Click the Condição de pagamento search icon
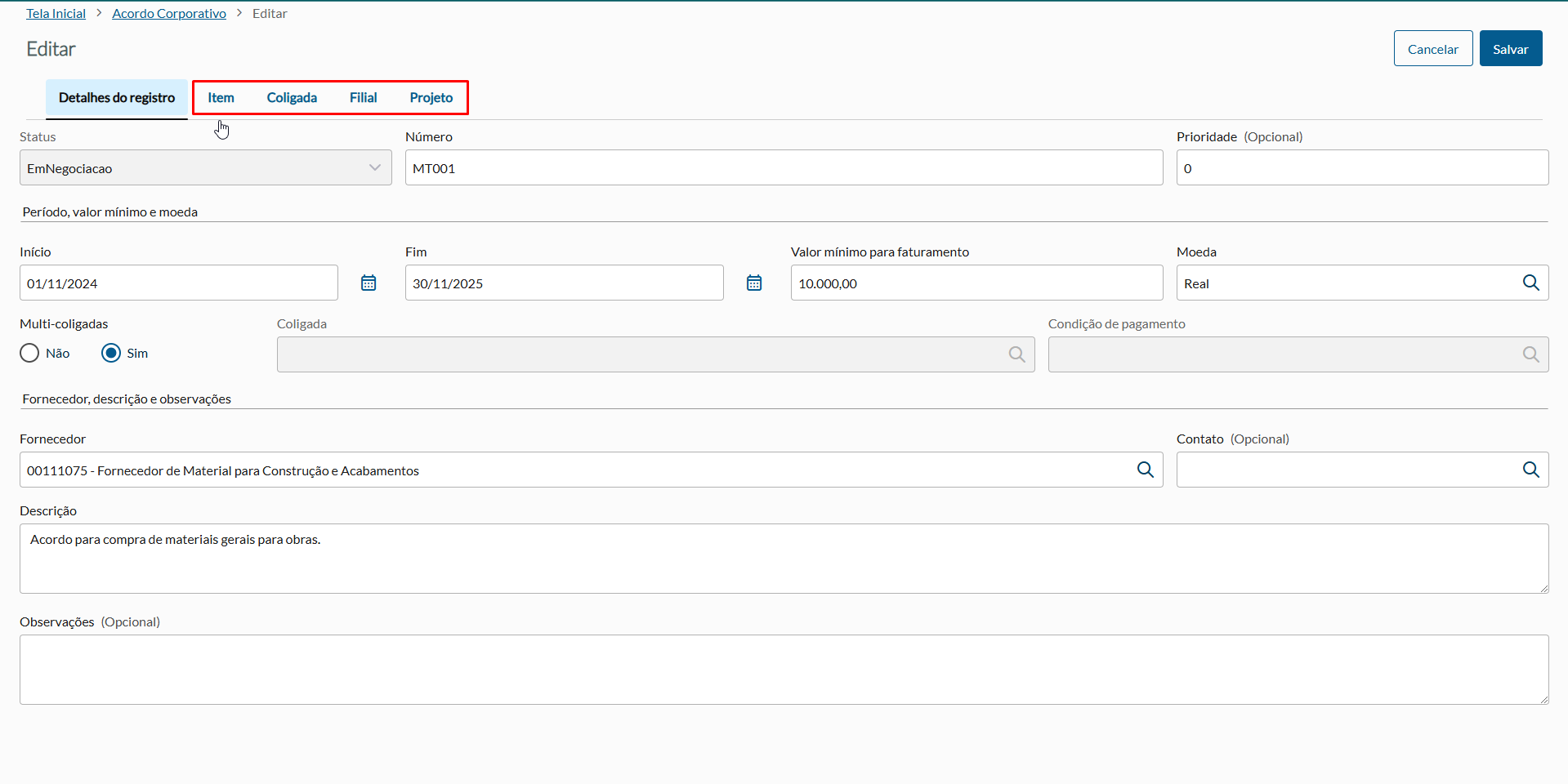 pos(1530,354)
